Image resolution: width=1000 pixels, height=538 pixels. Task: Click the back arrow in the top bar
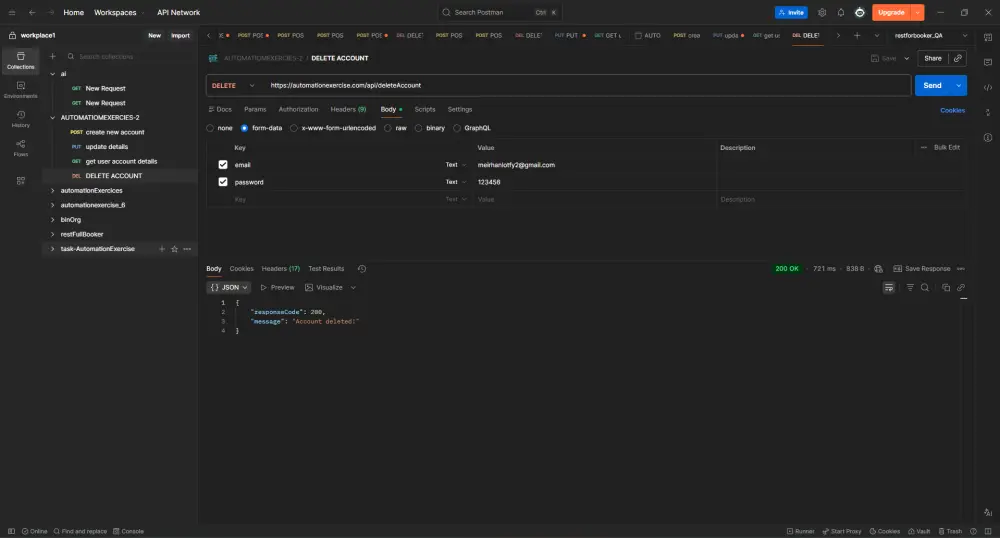[32, 13]
